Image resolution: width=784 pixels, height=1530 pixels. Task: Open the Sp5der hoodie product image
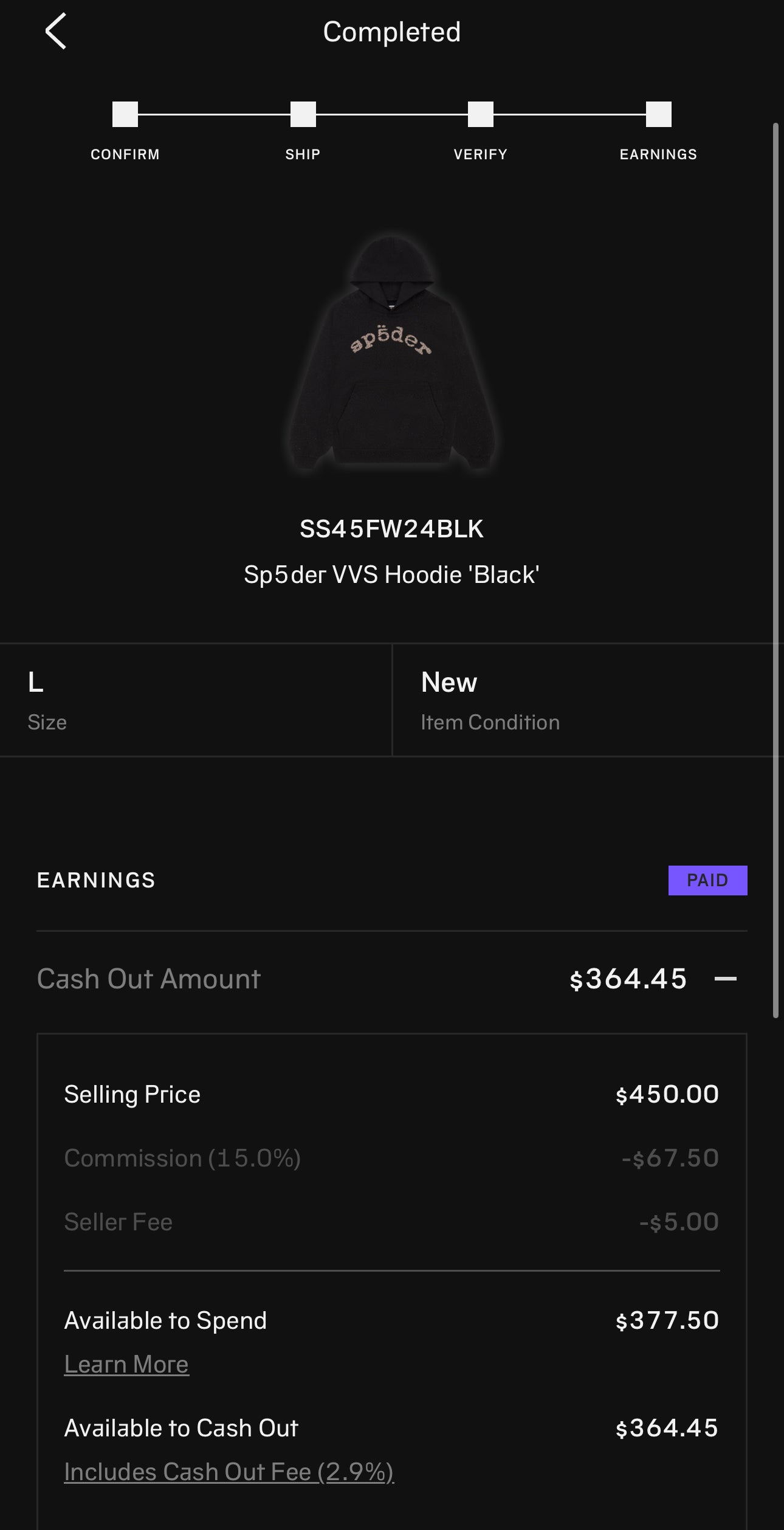pos(392,354)
